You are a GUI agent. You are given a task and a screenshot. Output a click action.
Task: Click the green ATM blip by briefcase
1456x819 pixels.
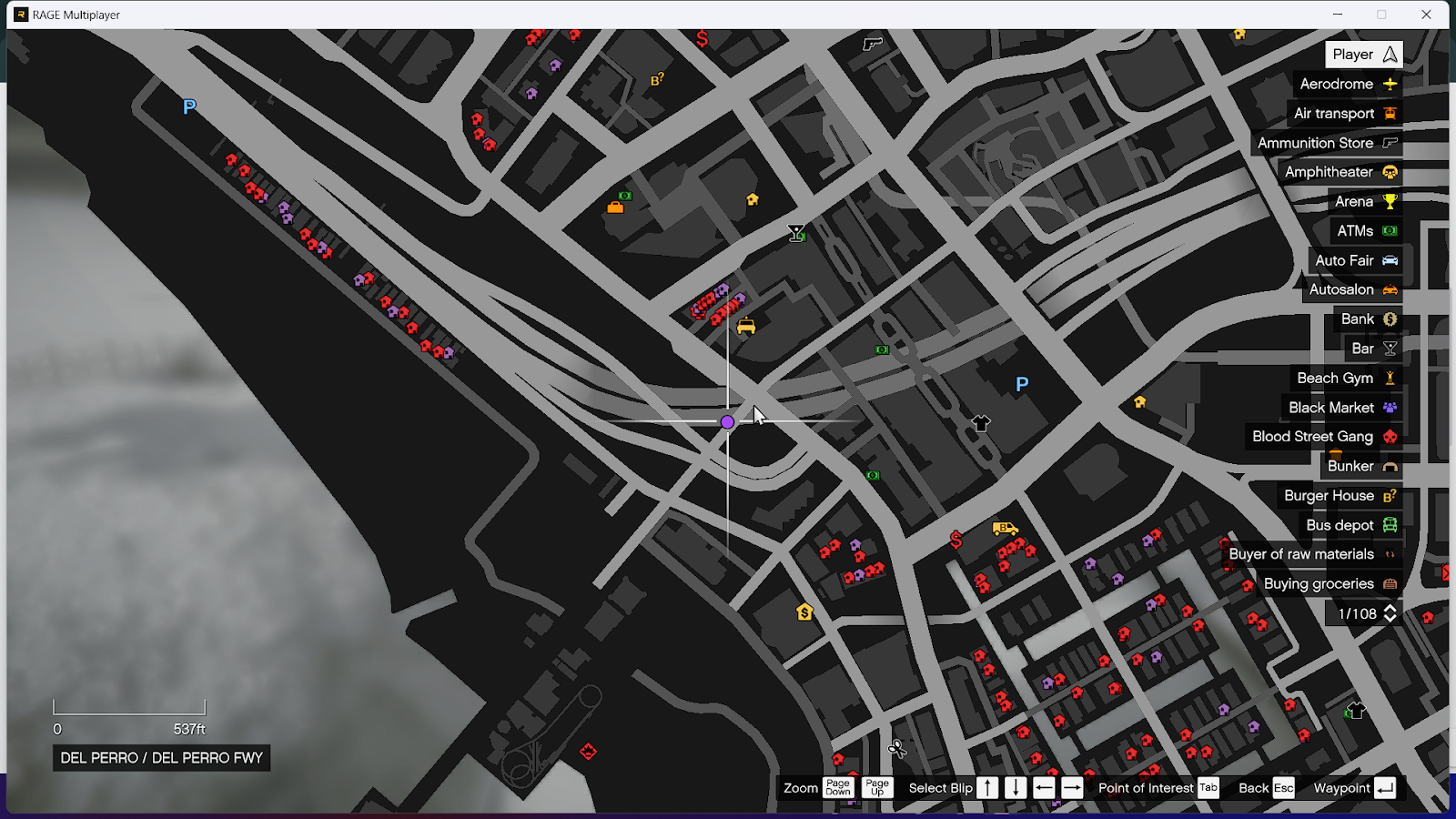pos(625,196)
